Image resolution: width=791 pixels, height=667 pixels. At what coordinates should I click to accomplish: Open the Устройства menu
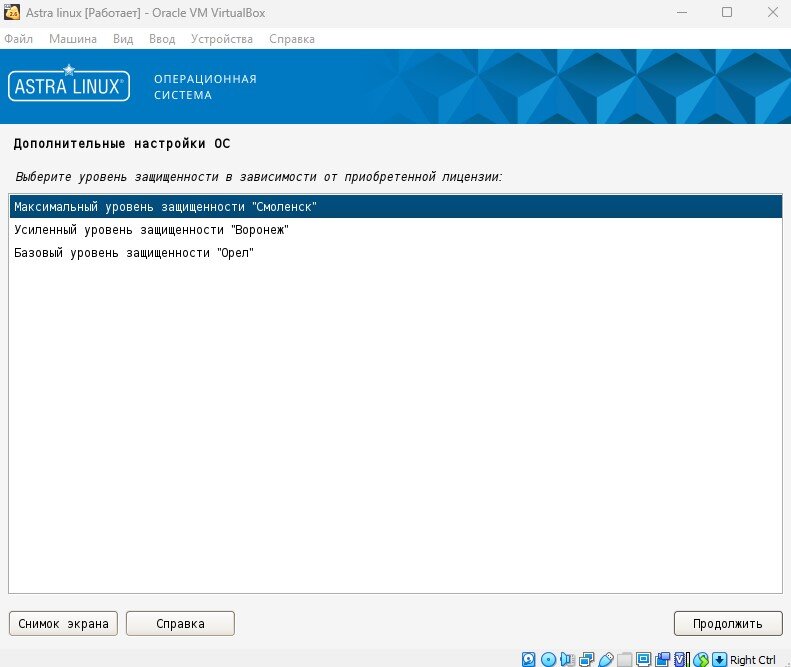click(221, 39)
